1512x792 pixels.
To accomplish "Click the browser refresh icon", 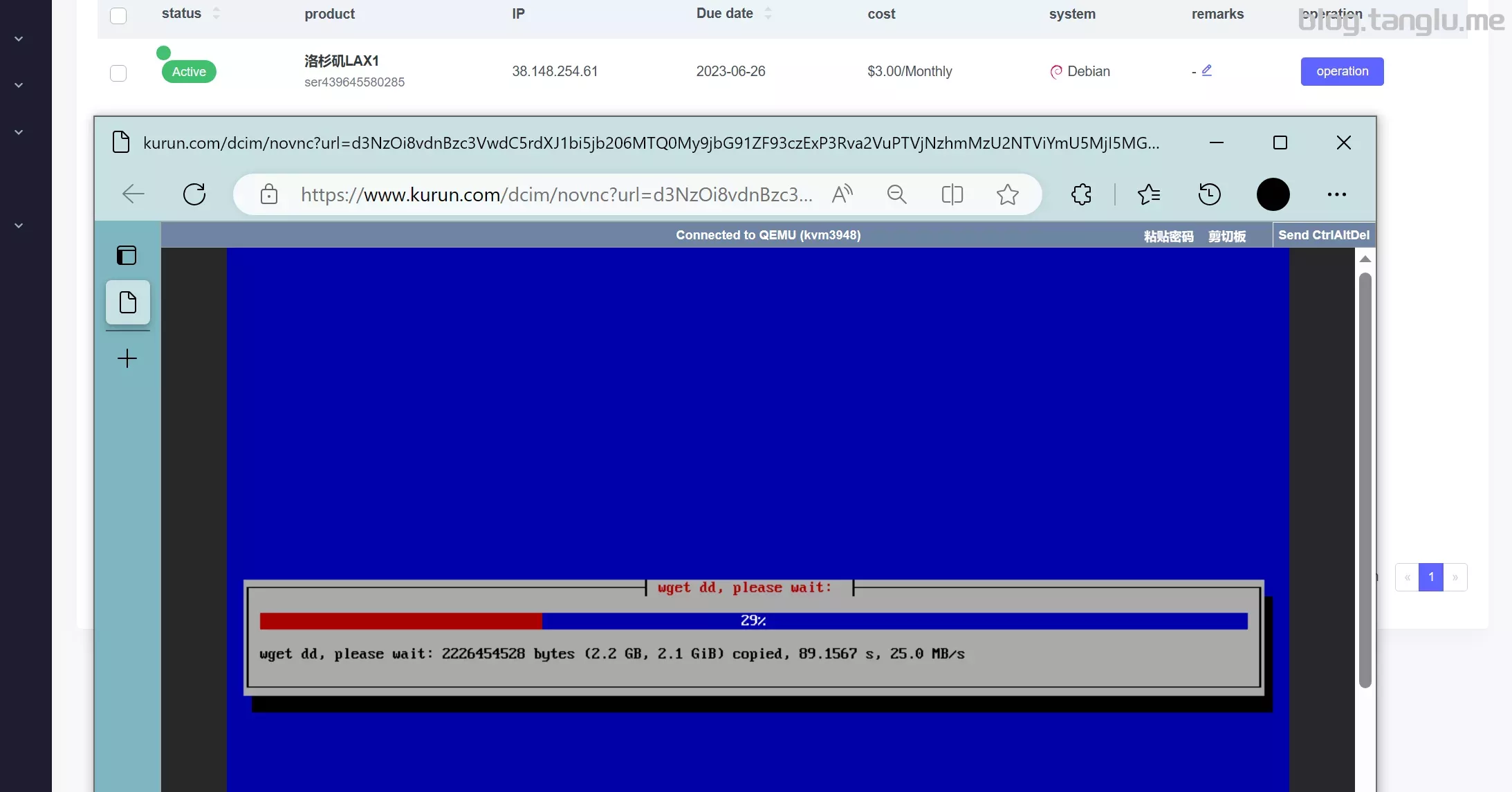I will (x=194, y=194).
